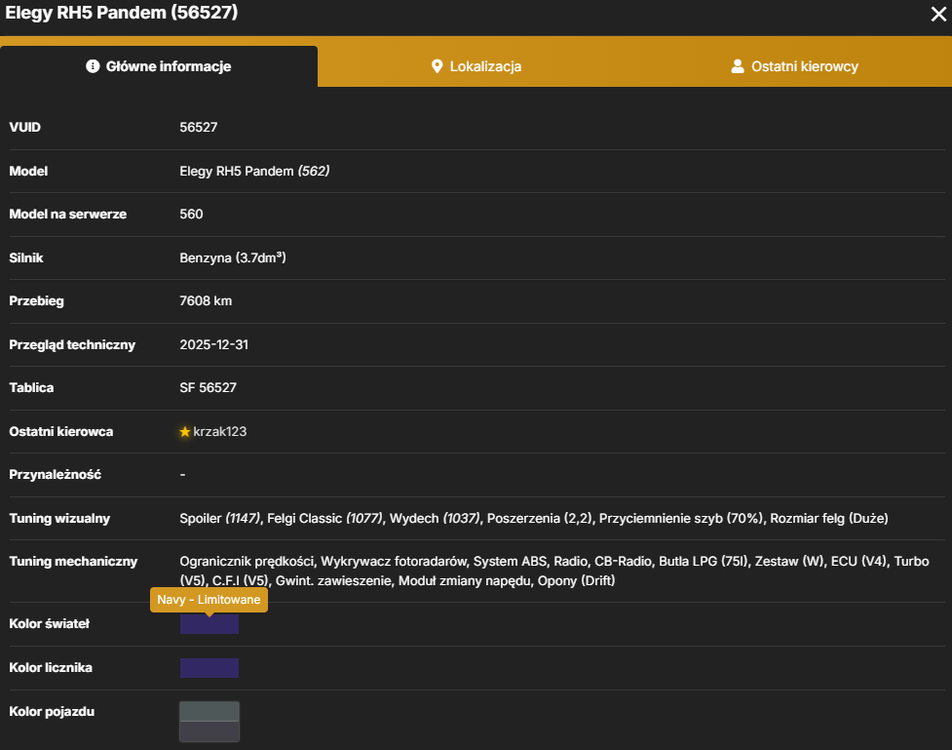
Task: Click the Tuning wizualny label
Action: pyautogui.click(x=60, y=519)
